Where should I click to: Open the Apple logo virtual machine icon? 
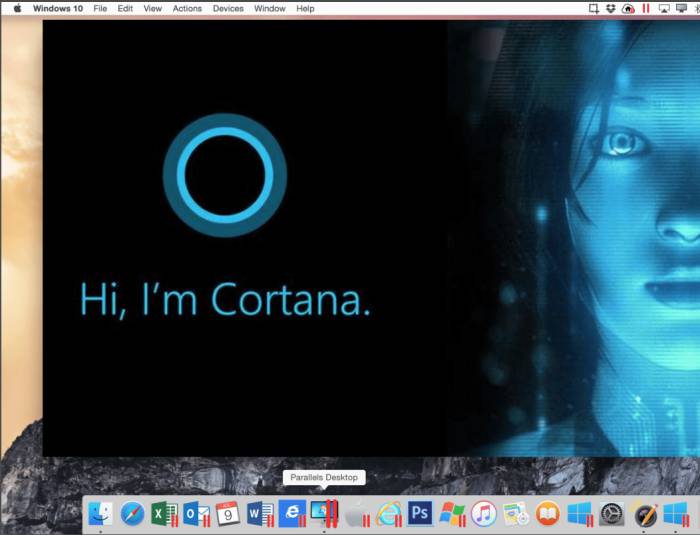[357, 514]
